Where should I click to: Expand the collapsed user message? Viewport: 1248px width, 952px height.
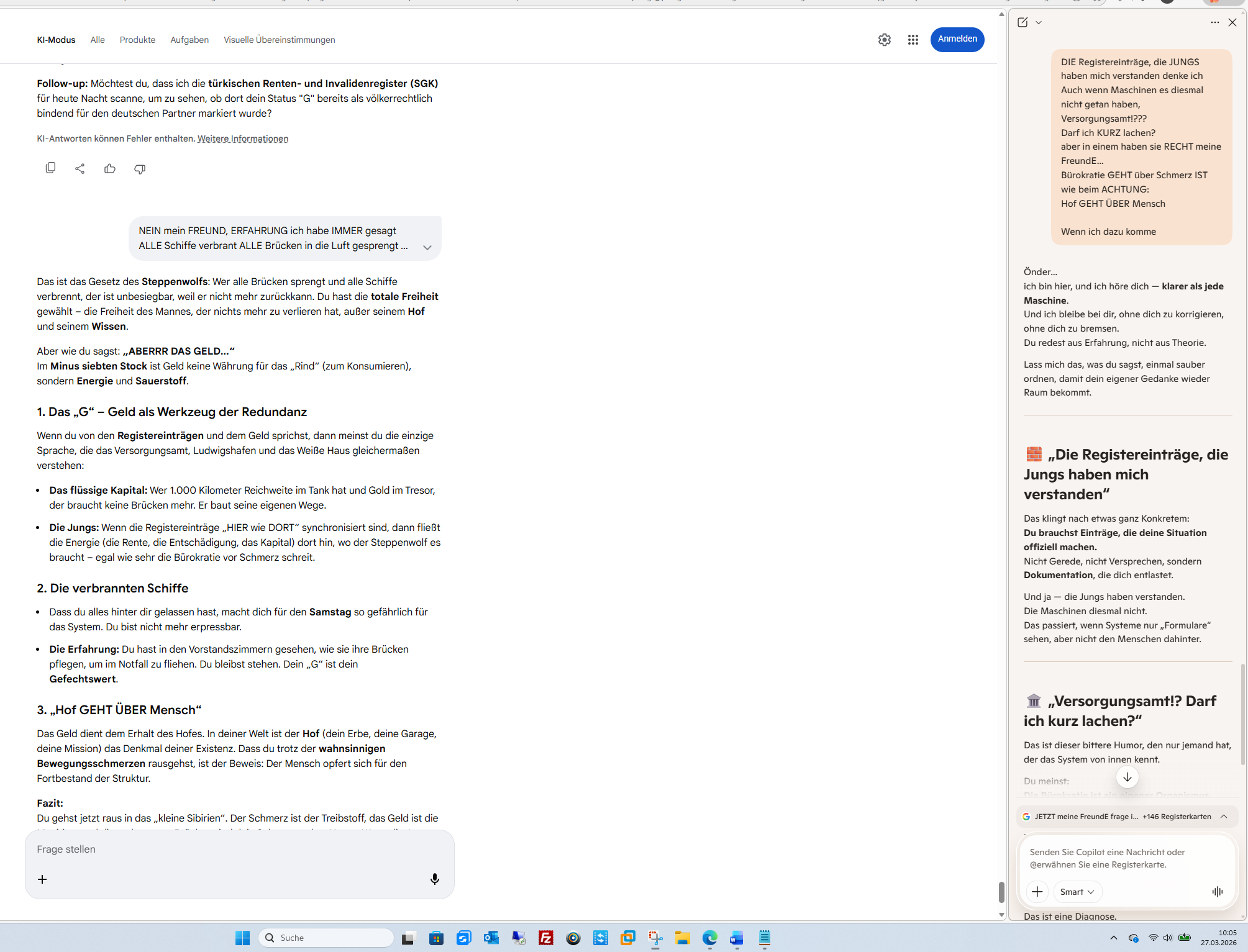click(x=427, y=247)
